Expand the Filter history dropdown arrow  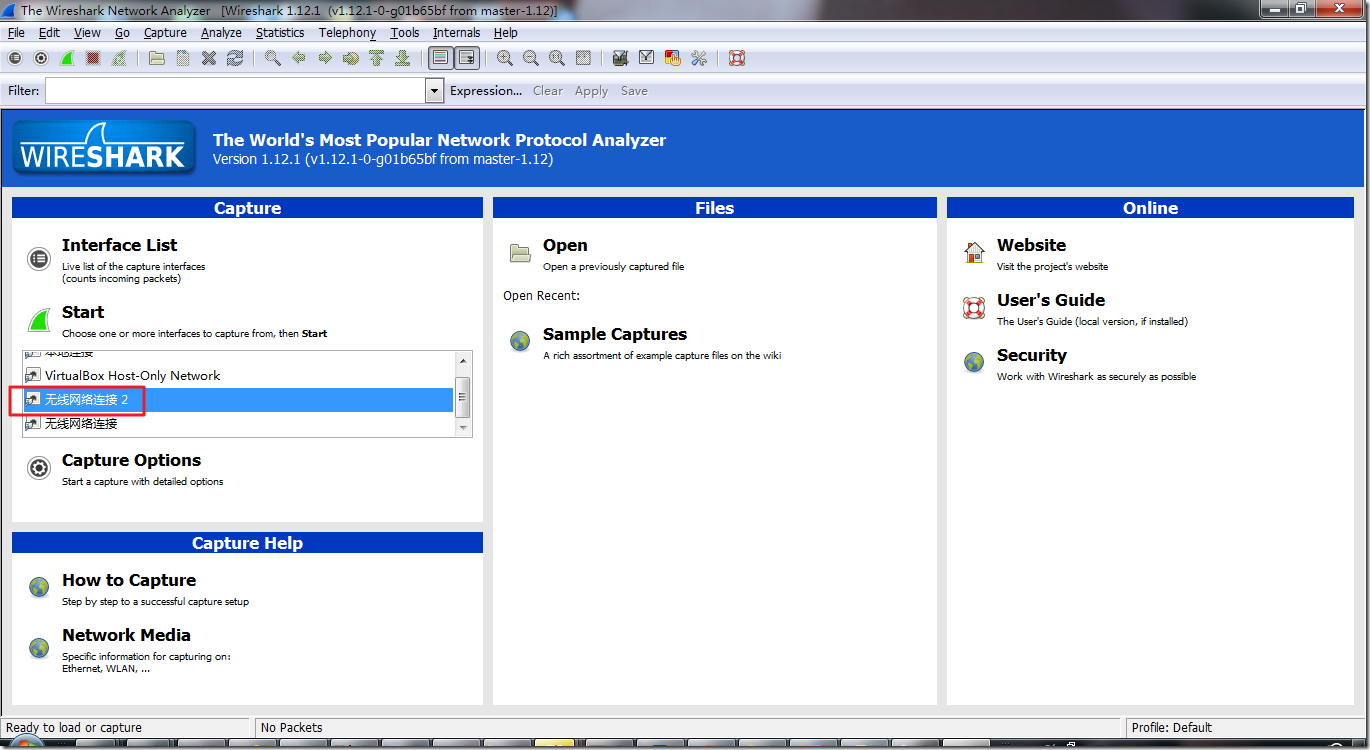click(x=434, y=91)
